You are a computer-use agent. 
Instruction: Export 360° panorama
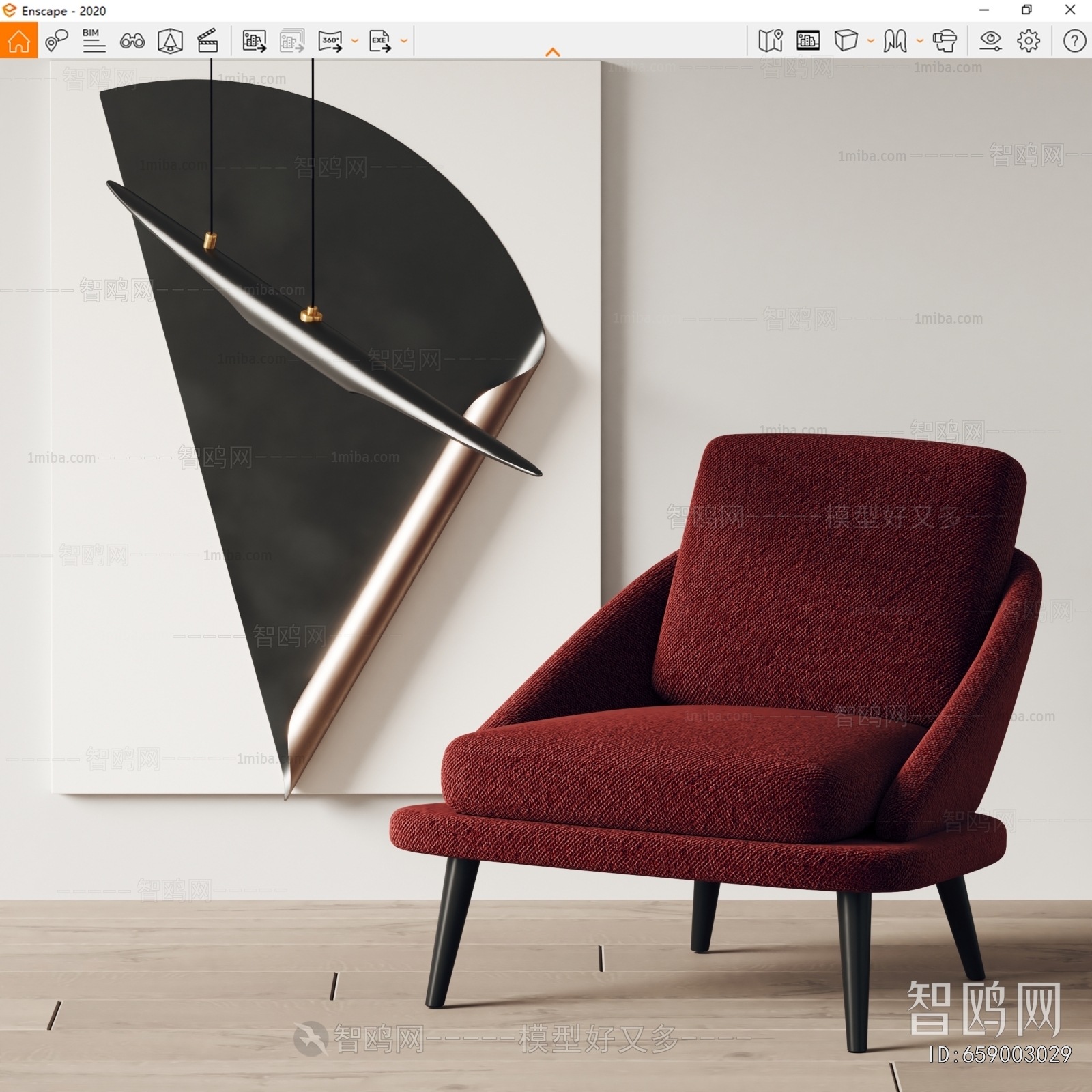[x=331, y=41]
